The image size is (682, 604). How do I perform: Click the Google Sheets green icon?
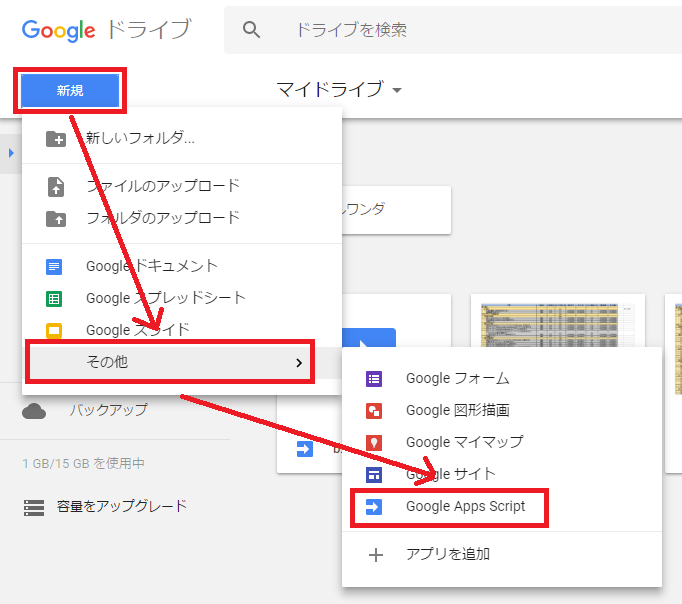[x=54, y=299]
